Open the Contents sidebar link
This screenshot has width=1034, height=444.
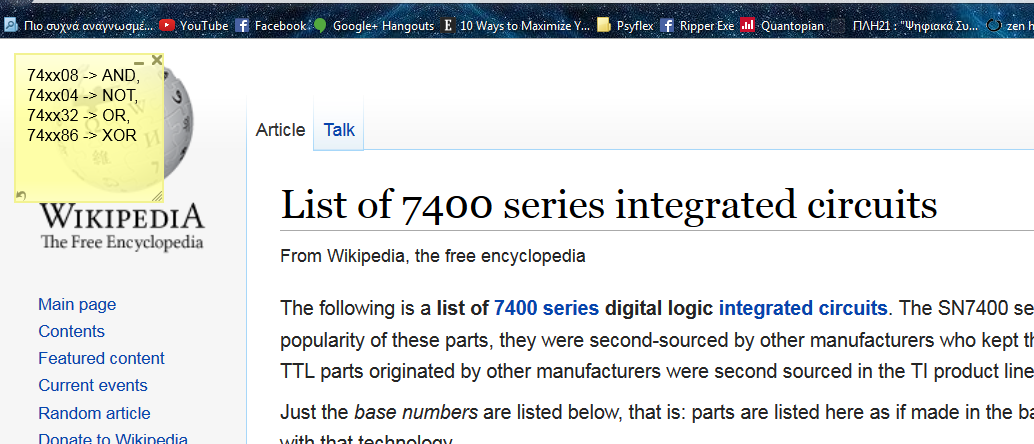(x=71, y=331)
